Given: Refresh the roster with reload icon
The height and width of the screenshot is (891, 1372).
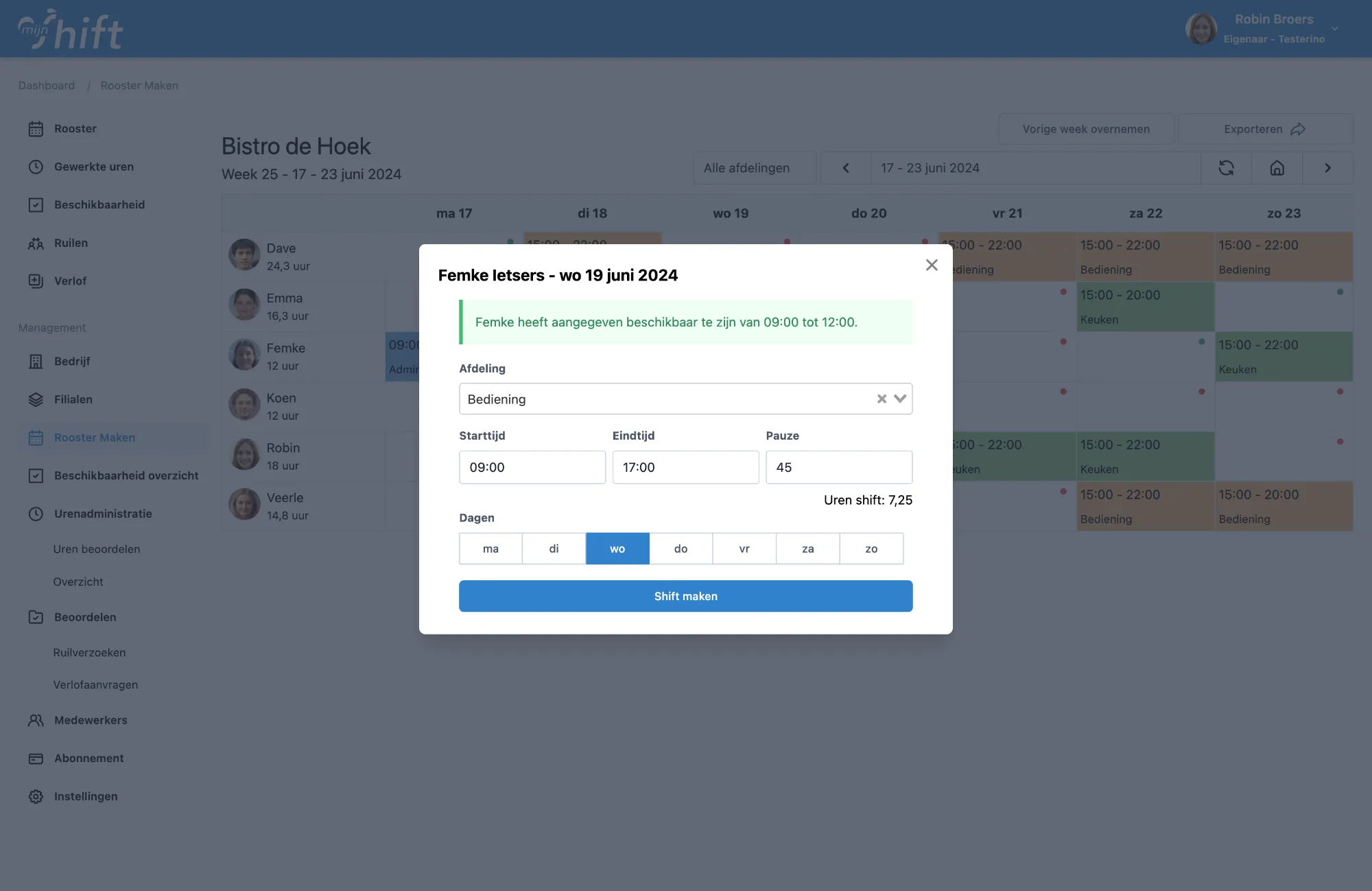Looking at the screenshot, I should [1226, 168].
